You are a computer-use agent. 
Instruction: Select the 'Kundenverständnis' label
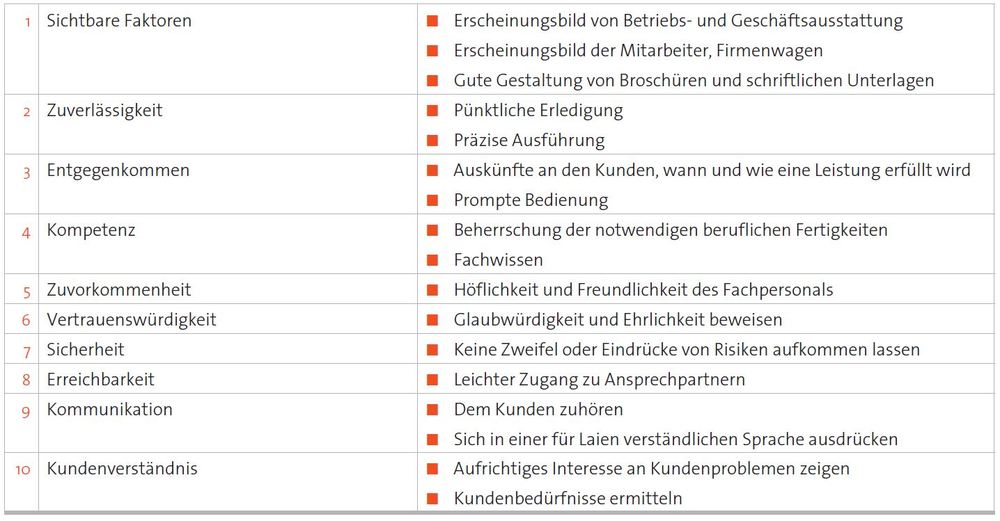[122, 469]
